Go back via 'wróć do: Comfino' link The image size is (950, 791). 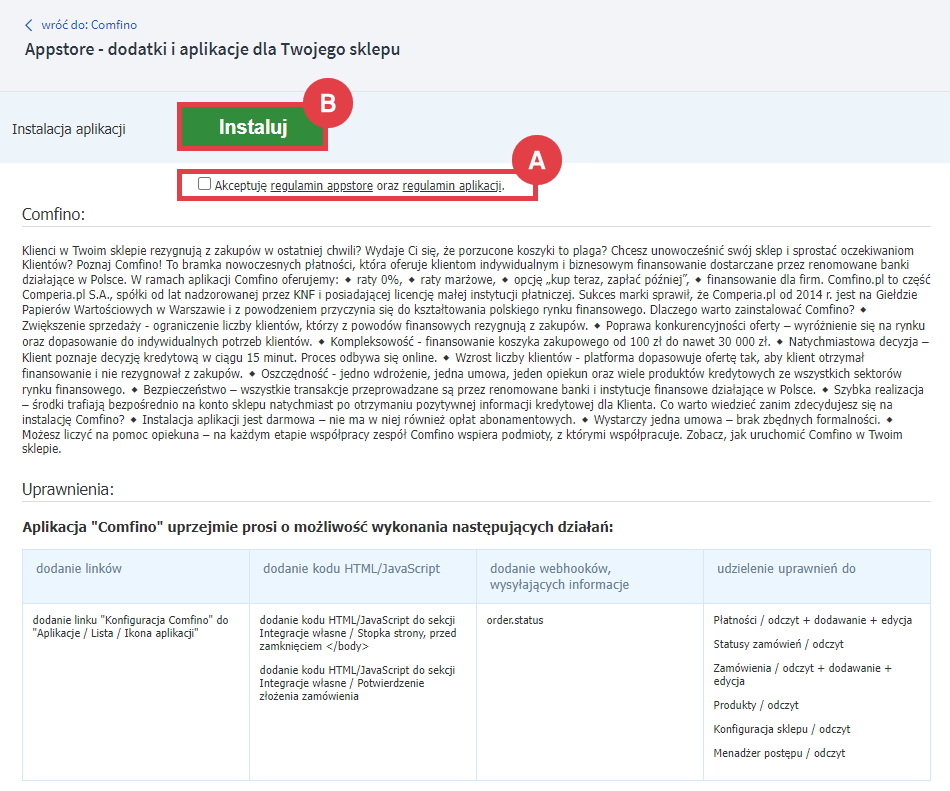tap(89, 25)
